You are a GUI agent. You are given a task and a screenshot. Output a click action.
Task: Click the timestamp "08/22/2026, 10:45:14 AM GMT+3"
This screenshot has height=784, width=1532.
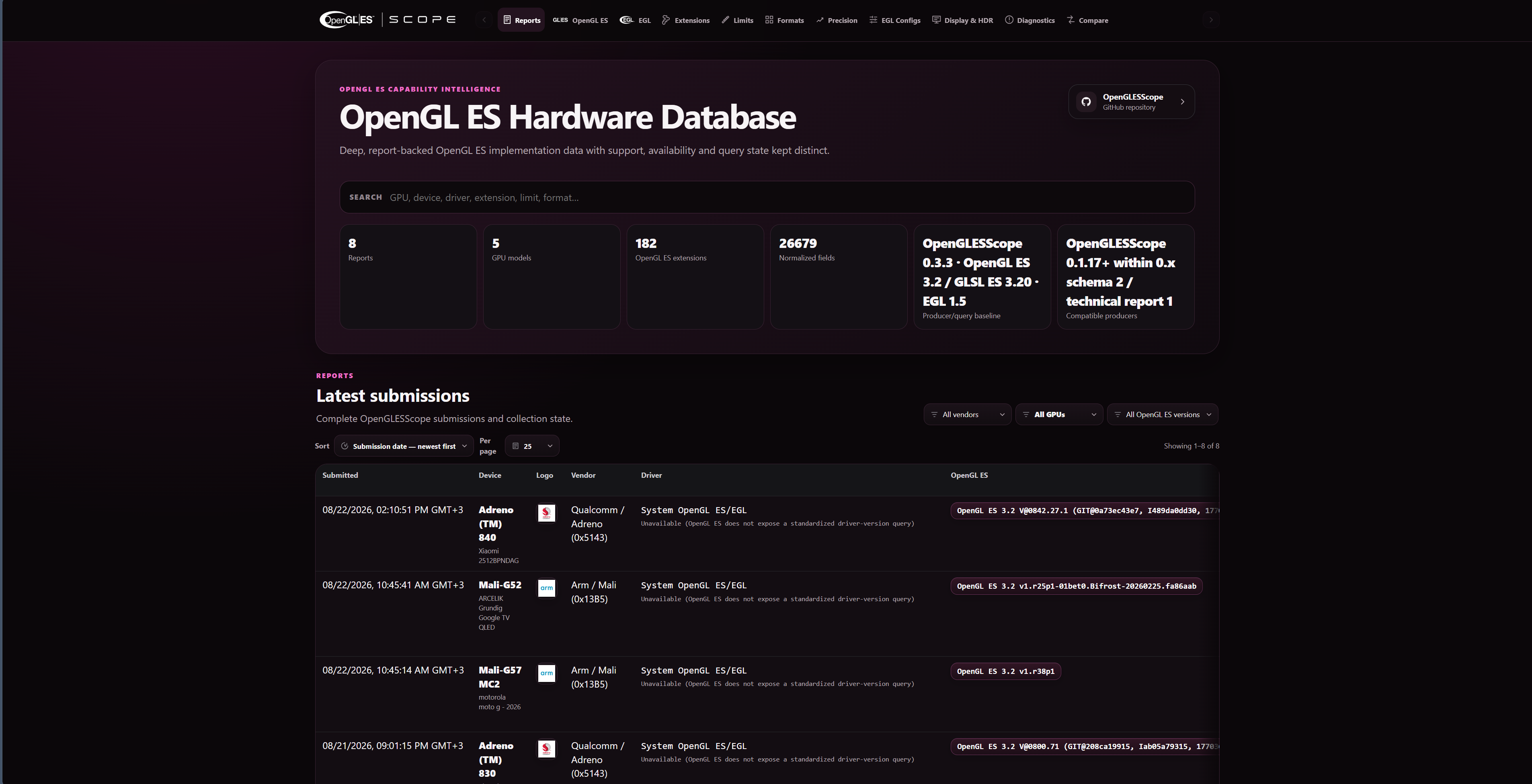tap(393, 670)
